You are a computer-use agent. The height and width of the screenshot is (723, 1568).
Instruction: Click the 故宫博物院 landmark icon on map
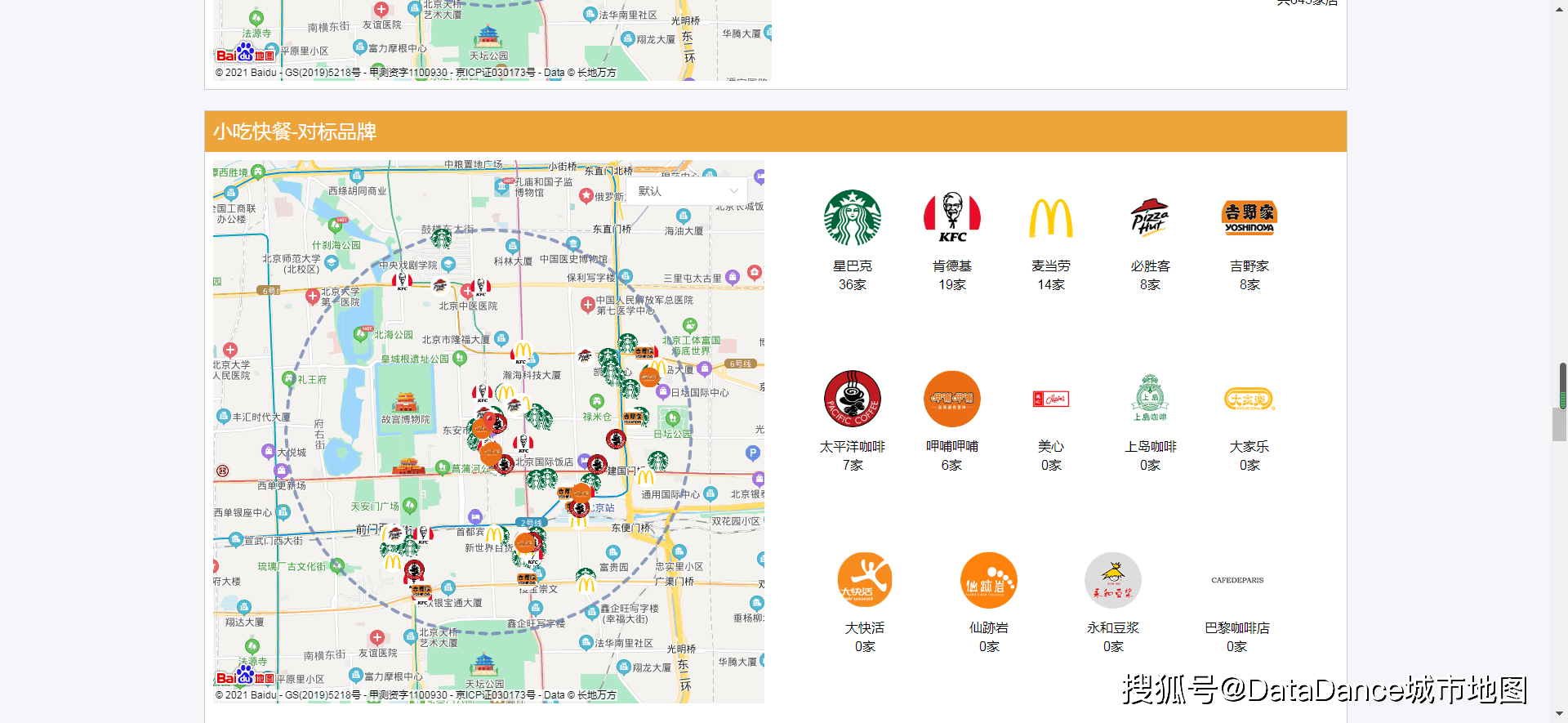tap(405, 402)
